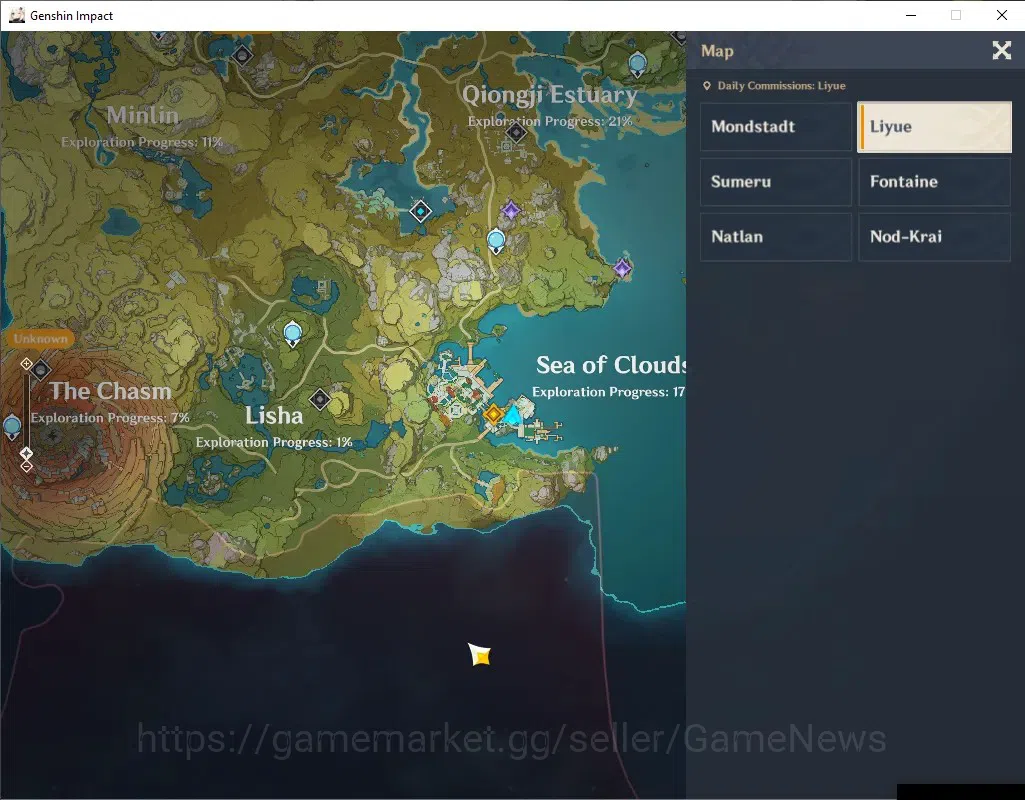Close the Map region panel
Image resolution: width=1025 pixels, height=800 pixels.
(1001, 50)
